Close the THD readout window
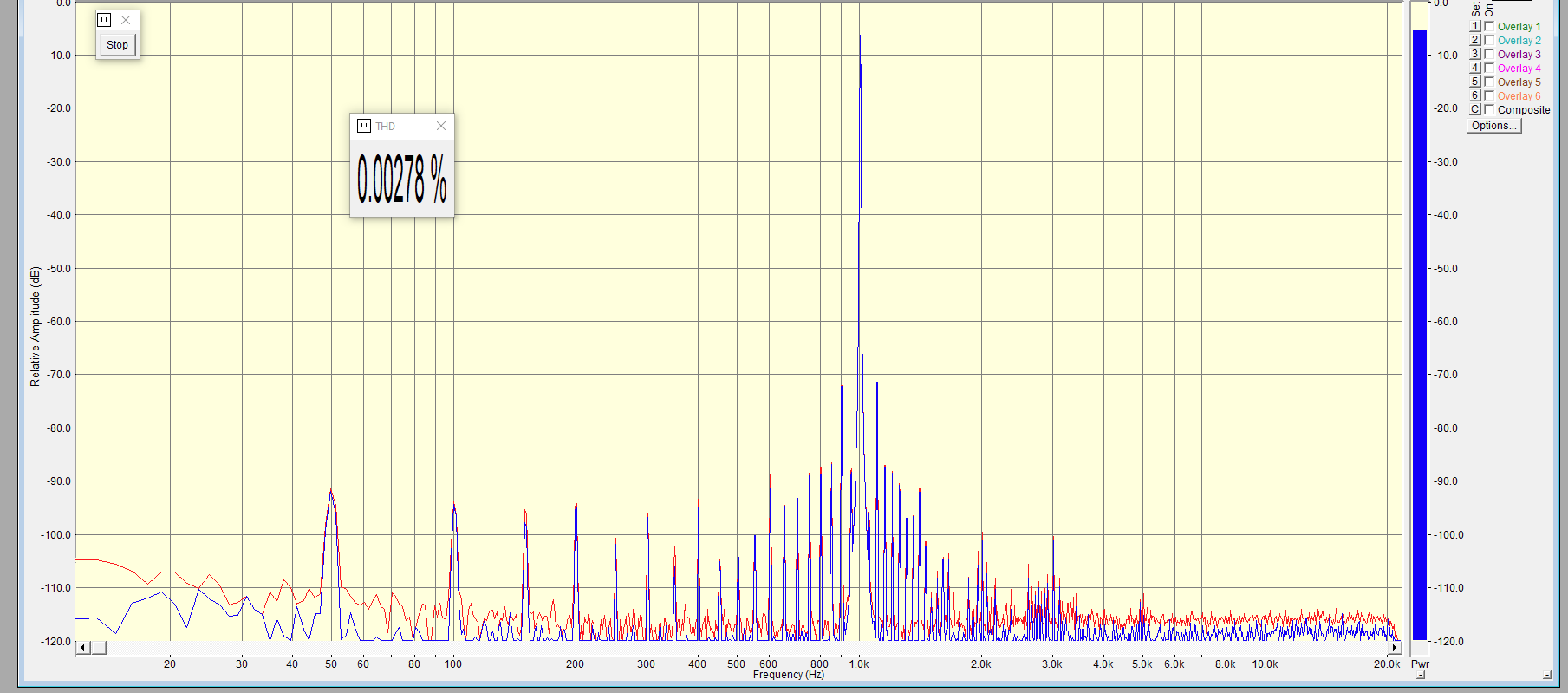This screenshot has width=1568, height=693. [x=440, y=127]
